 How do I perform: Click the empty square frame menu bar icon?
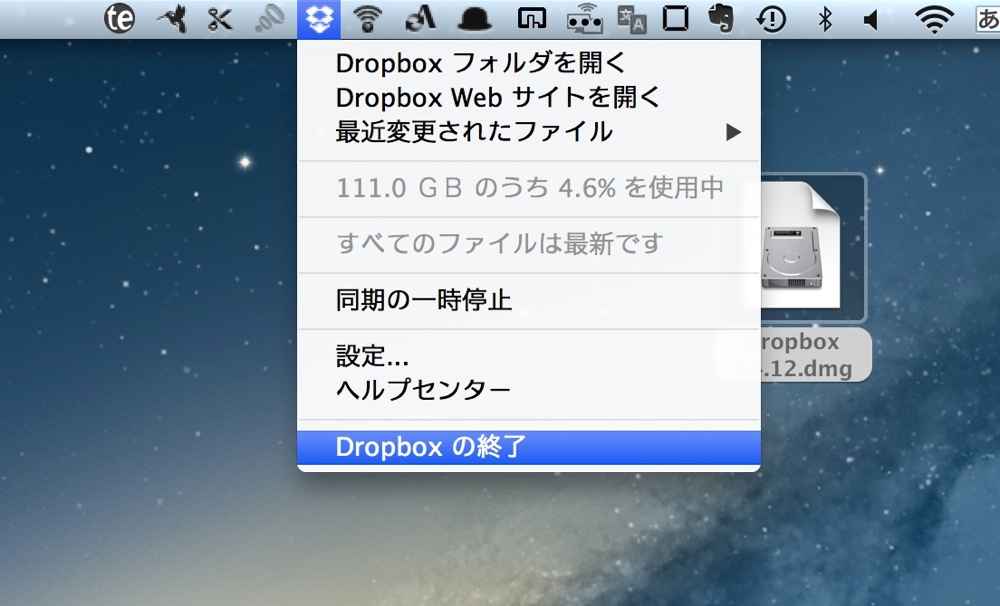coord(675,19)
